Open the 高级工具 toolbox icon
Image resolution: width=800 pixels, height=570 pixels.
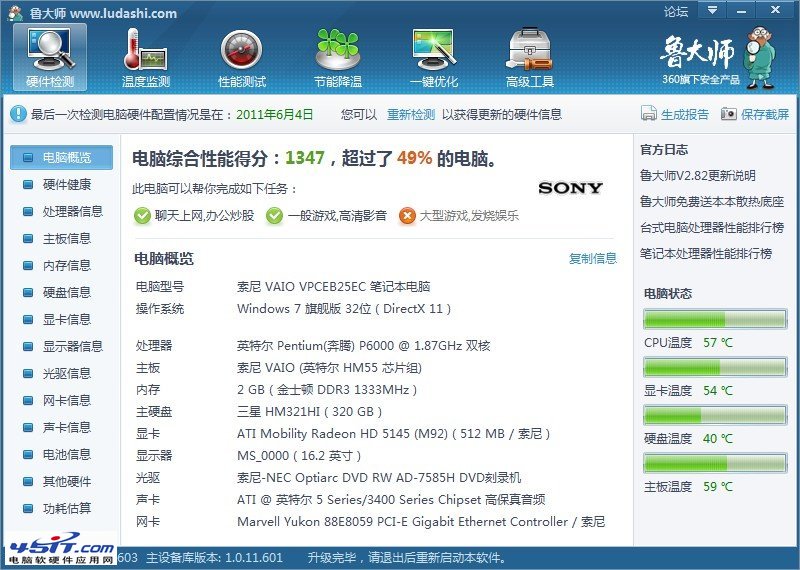point(530,58)
